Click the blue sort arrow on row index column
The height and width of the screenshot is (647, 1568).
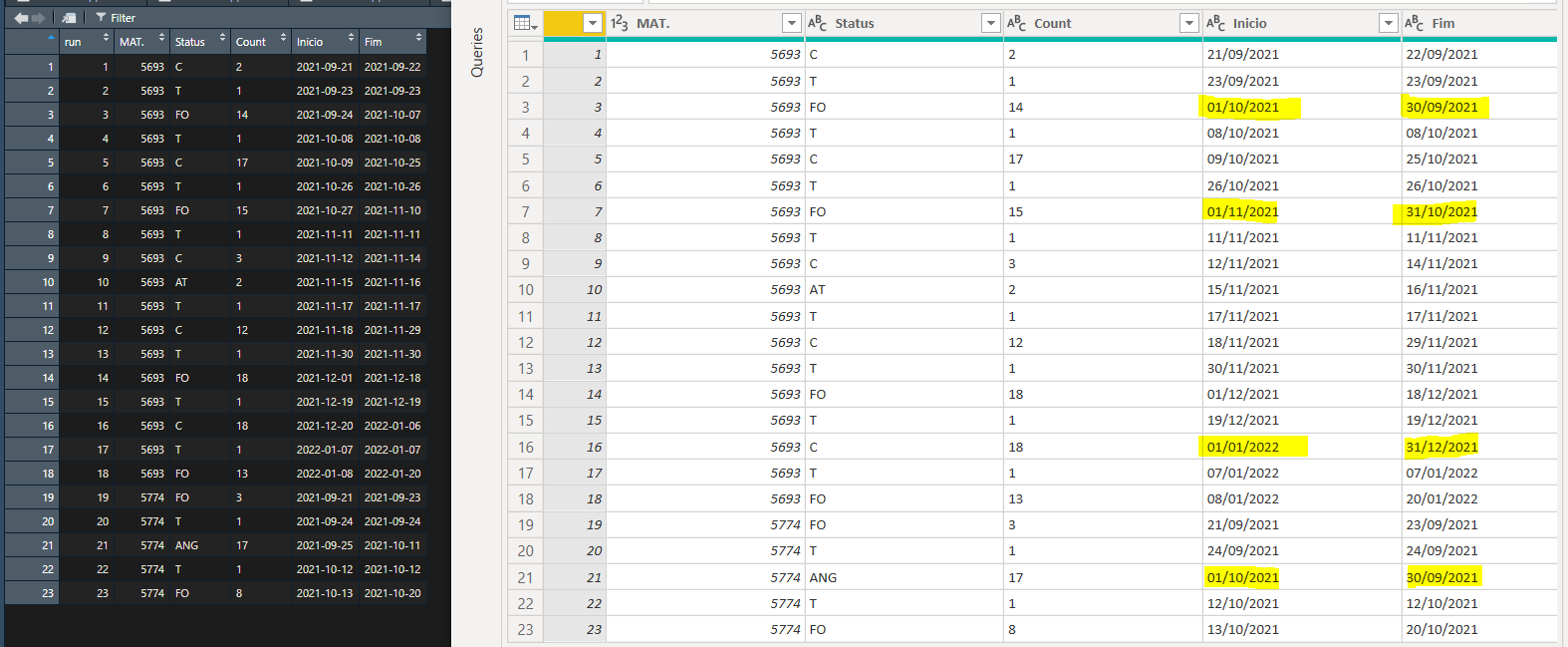click(52, 38)
